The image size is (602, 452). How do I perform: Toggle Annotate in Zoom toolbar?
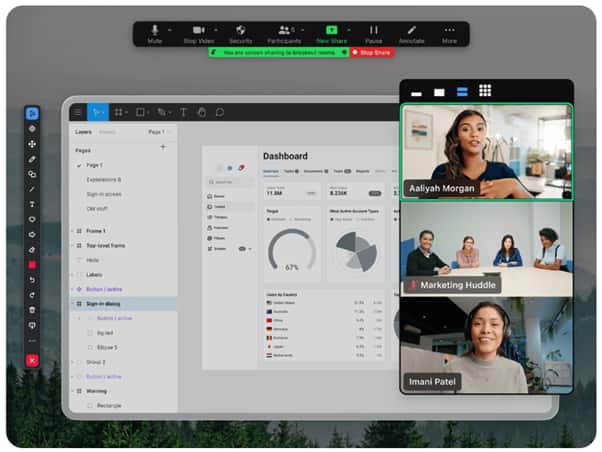[x=411, y=34]
